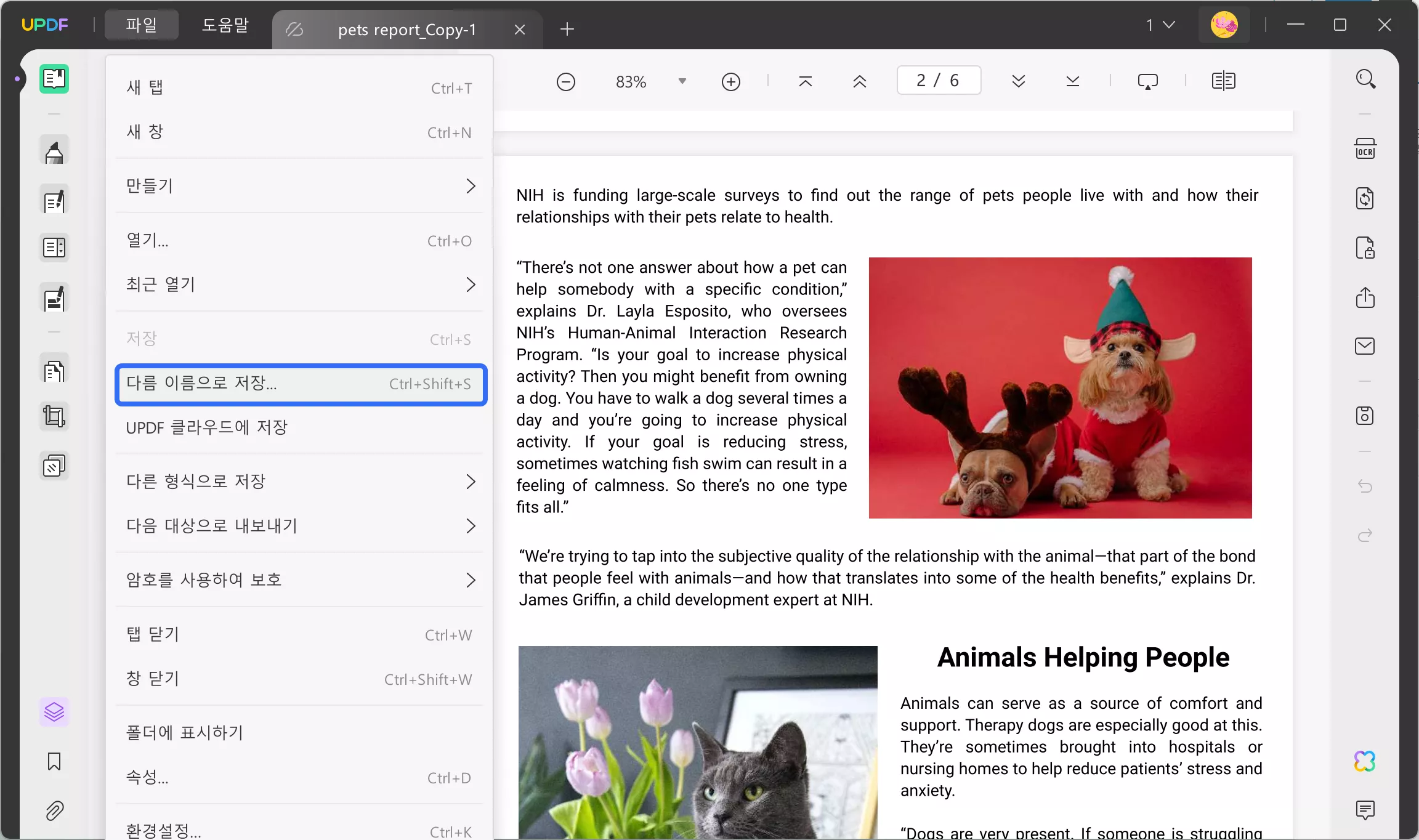Open the Form preparation tool
This screenshot has height=840, width=1419.
pos(54,248)
